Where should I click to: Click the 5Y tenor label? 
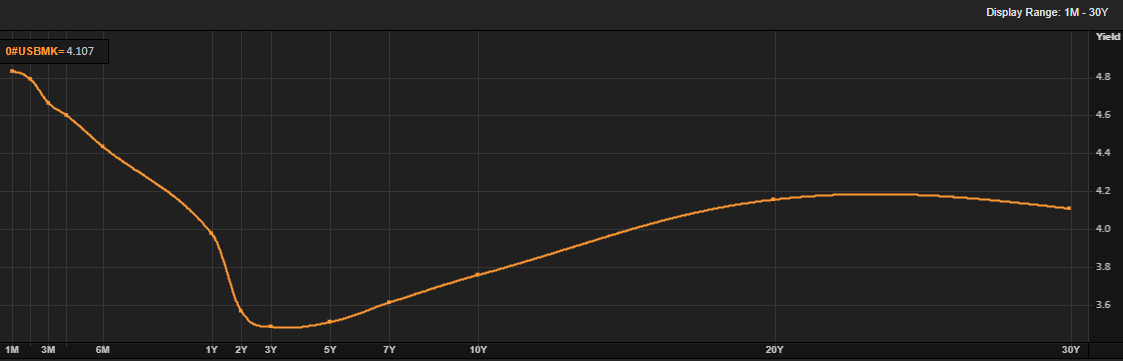pos(330,350)
